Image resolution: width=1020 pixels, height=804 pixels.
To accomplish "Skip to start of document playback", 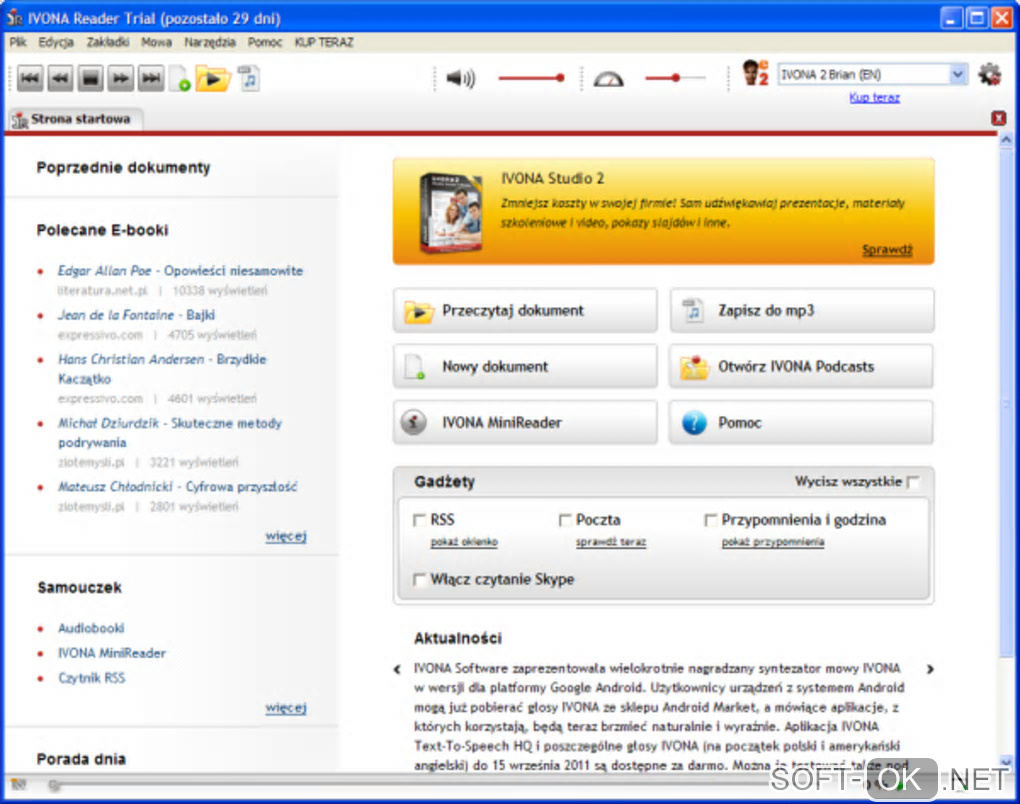I will pyautogui.click(x=29, y=78).
